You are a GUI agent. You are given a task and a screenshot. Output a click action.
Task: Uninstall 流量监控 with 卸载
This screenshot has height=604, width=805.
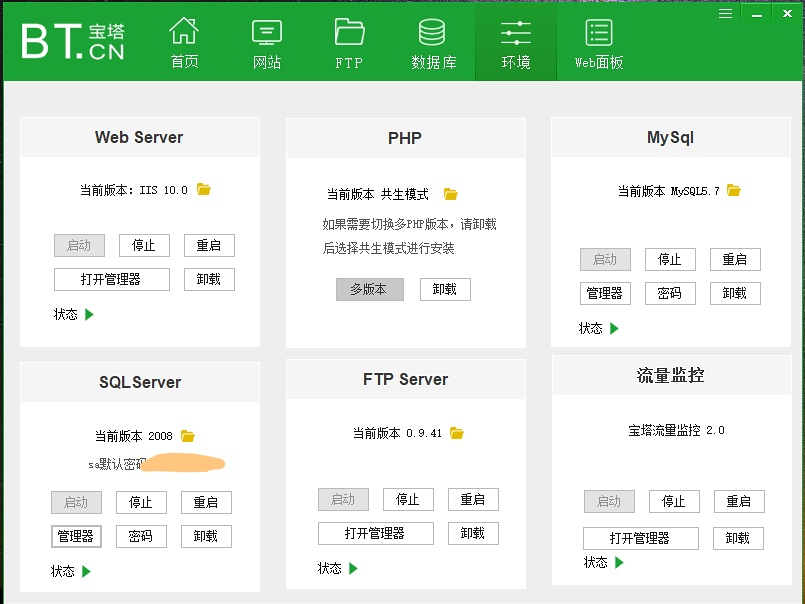tap(738, 538)
